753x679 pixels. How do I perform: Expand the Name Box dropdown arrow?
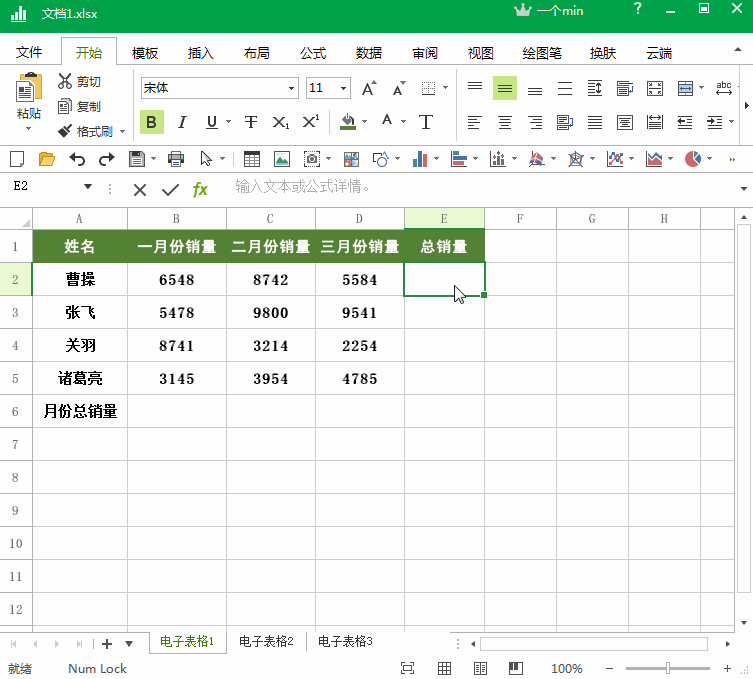[87, 187]
